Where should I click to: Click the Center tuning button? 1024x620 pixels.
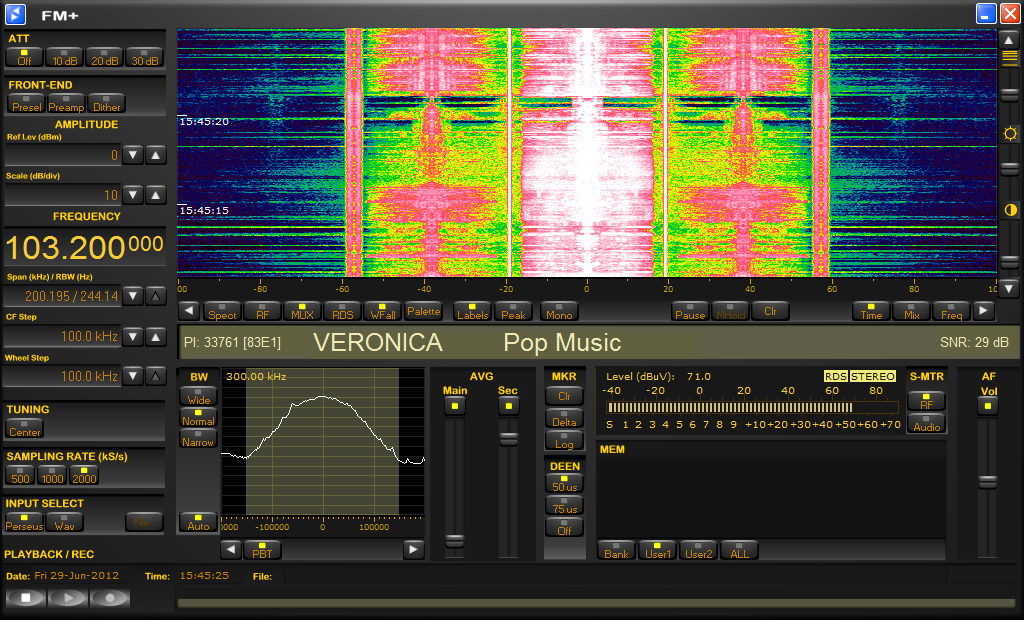click(x=24, y=429)
